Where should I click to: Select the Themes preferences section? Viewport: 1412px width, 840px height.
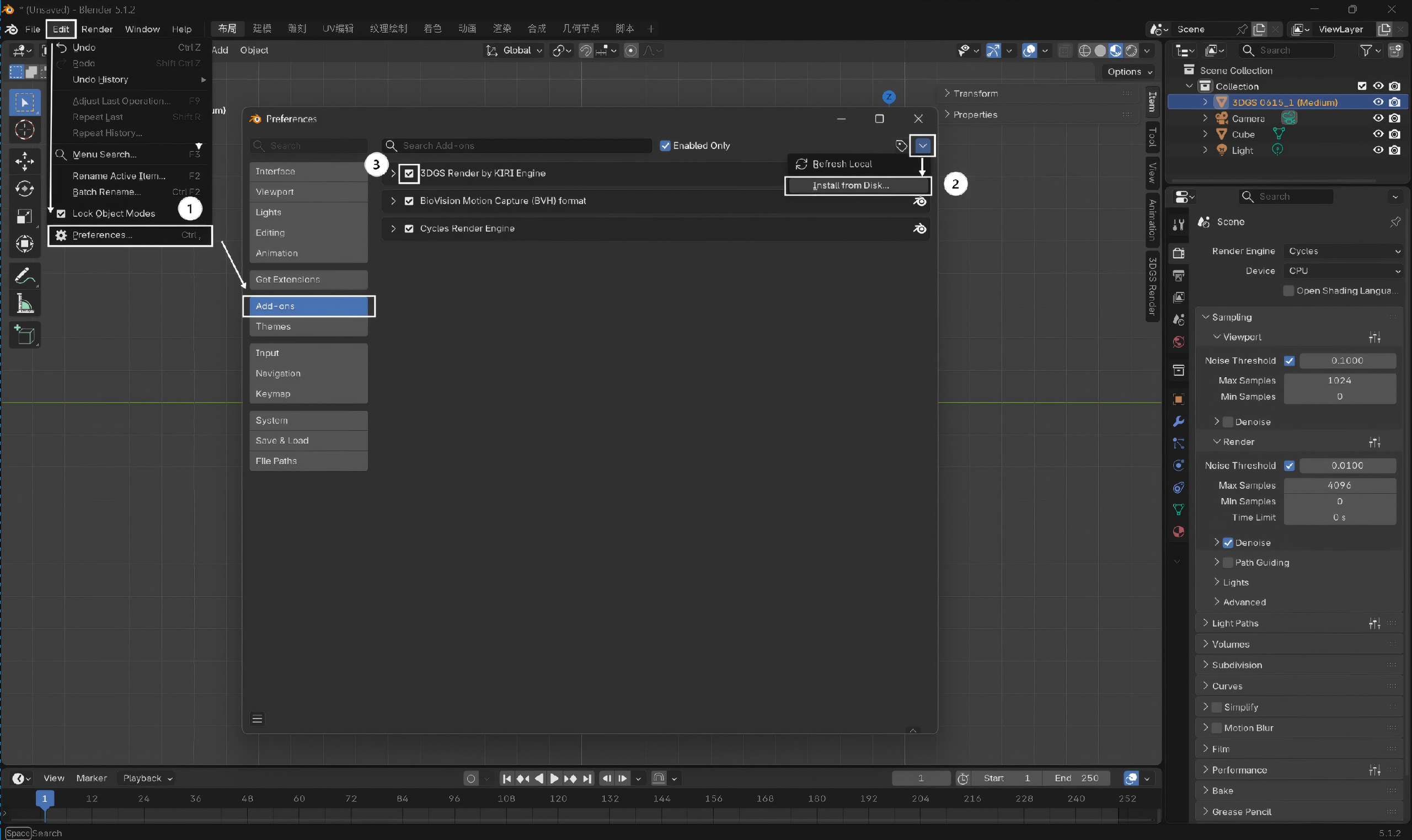click(x=309, y=327)
